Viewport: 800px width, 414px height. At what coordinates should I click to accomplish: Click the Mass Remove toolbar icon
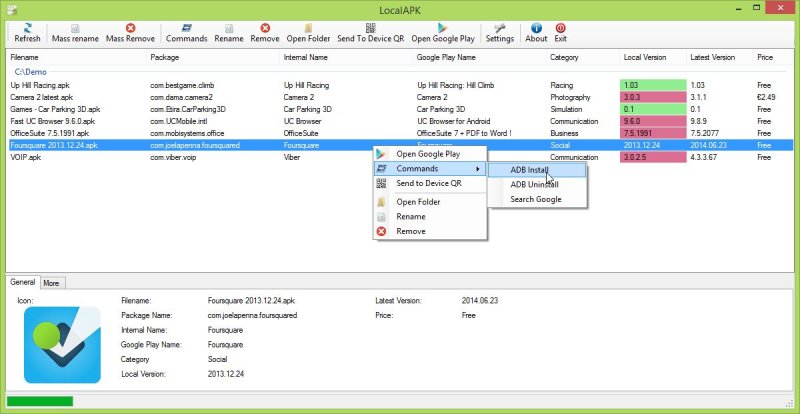click(130, 33)
